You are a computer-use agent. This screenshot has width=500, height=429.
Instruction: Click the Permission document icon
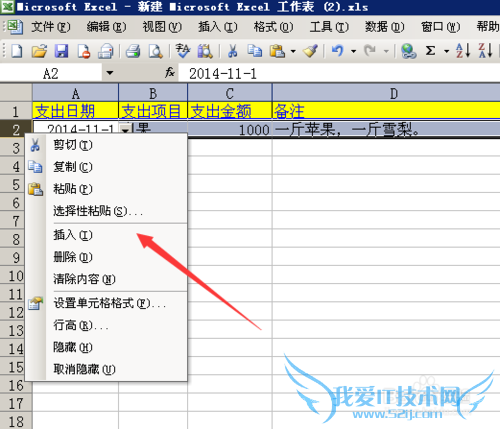(x=83, y=51)
